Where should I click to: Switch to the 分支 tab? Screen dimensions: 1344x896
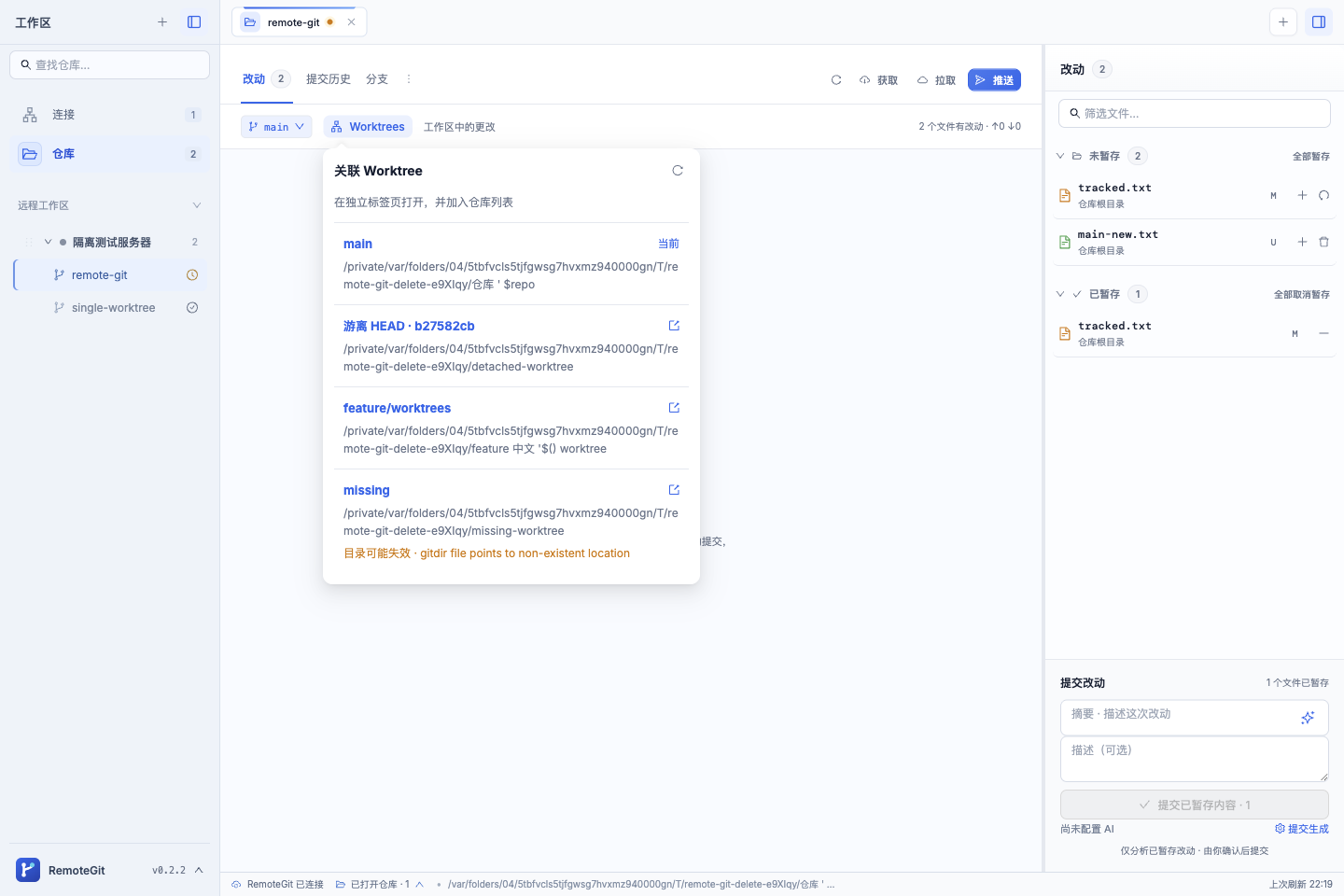[x=377, y=79]
